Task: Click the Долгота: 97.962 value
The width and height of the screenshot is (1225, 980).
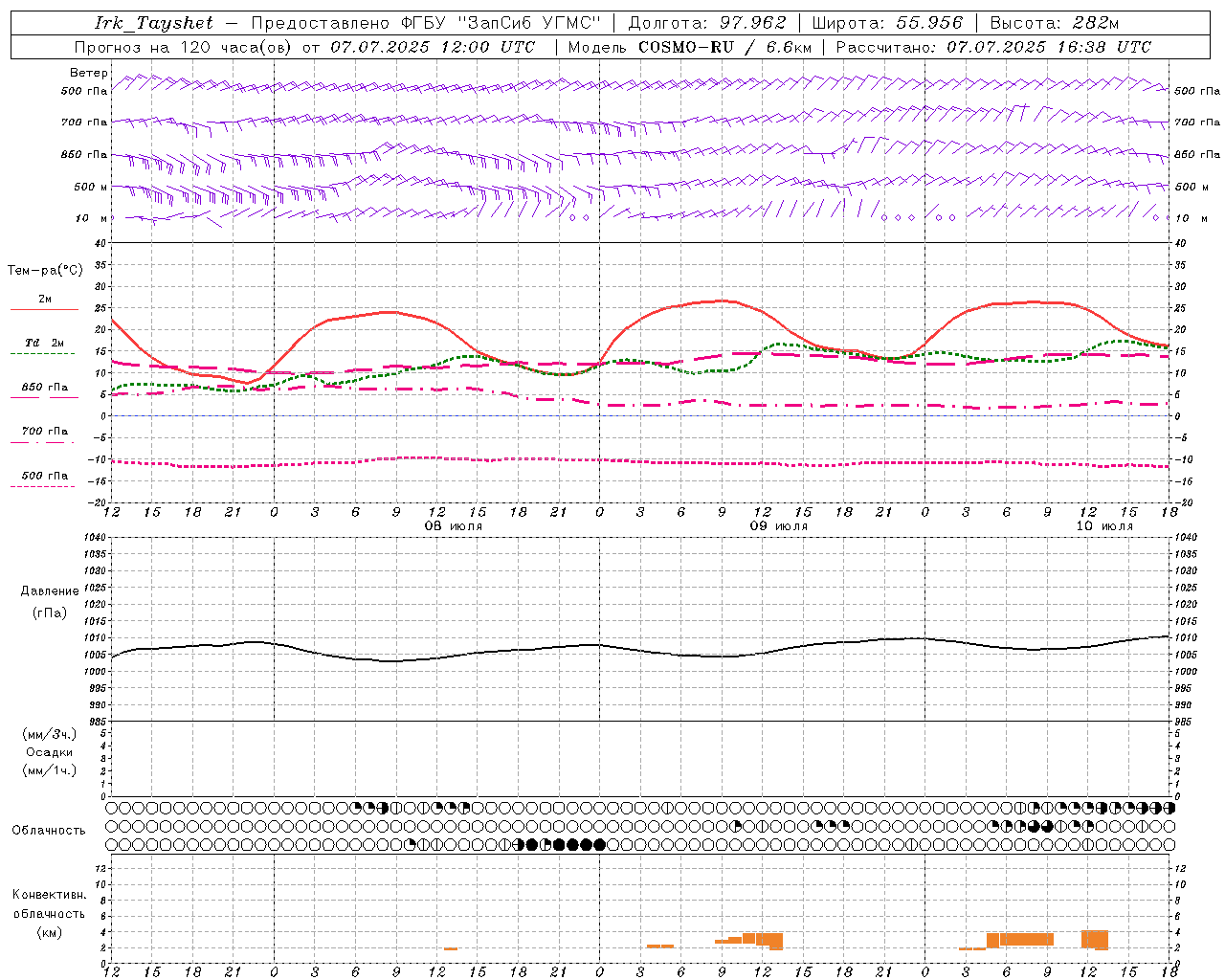Action: tap(707, 23)
